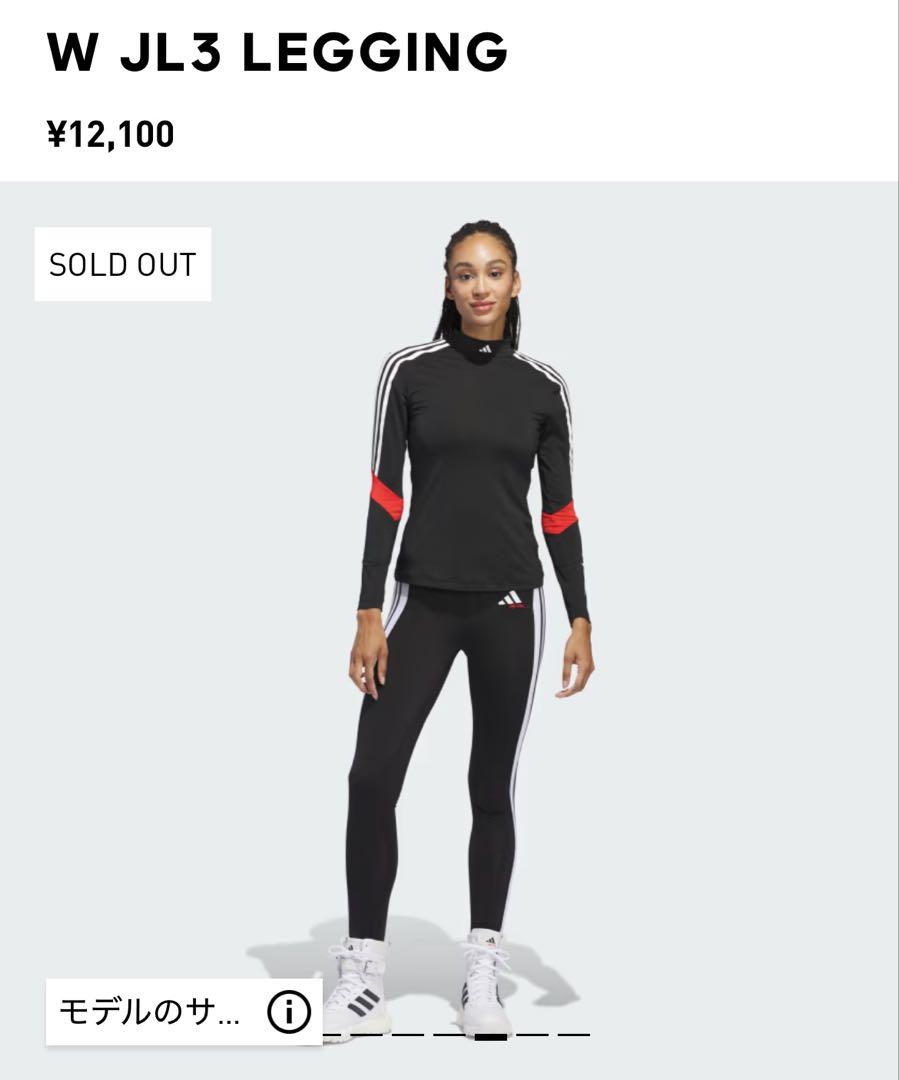Screen dimensions: 899x1080
Task: Click the white side stripes on the leggings
Action: 526,744
